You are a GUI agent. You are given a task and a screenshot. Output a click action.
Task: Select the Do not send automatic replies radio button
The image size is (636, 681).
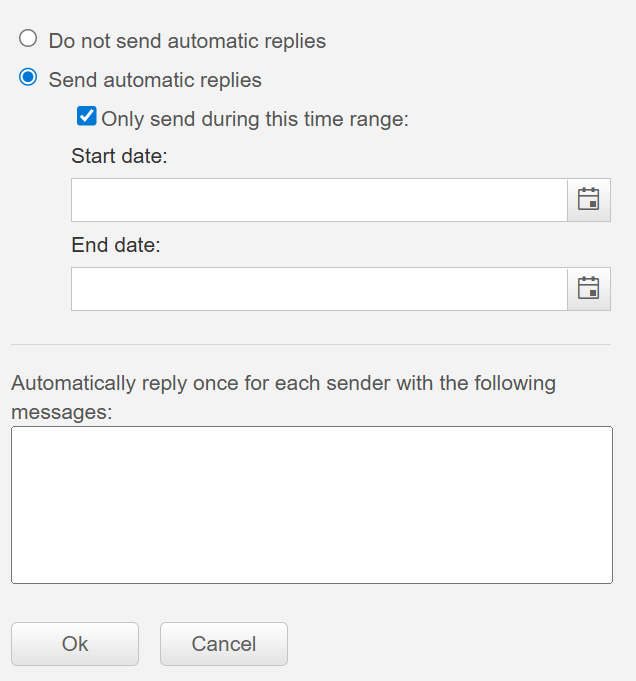(x=28, y=40)
